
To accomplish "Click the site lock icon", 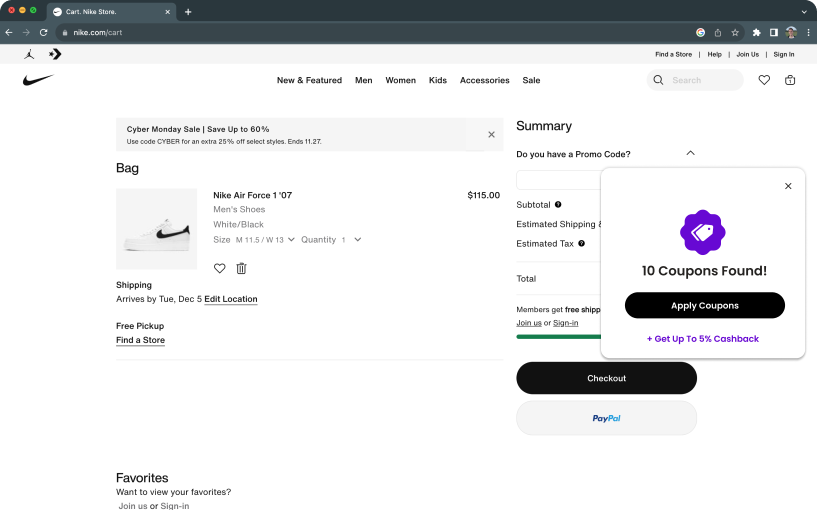I will click(x=65, y=32).
